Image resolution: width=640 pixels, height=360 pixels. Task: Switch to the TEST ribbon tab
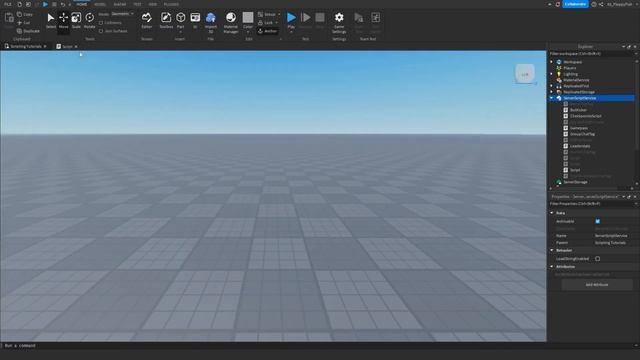tap(137, 4)
